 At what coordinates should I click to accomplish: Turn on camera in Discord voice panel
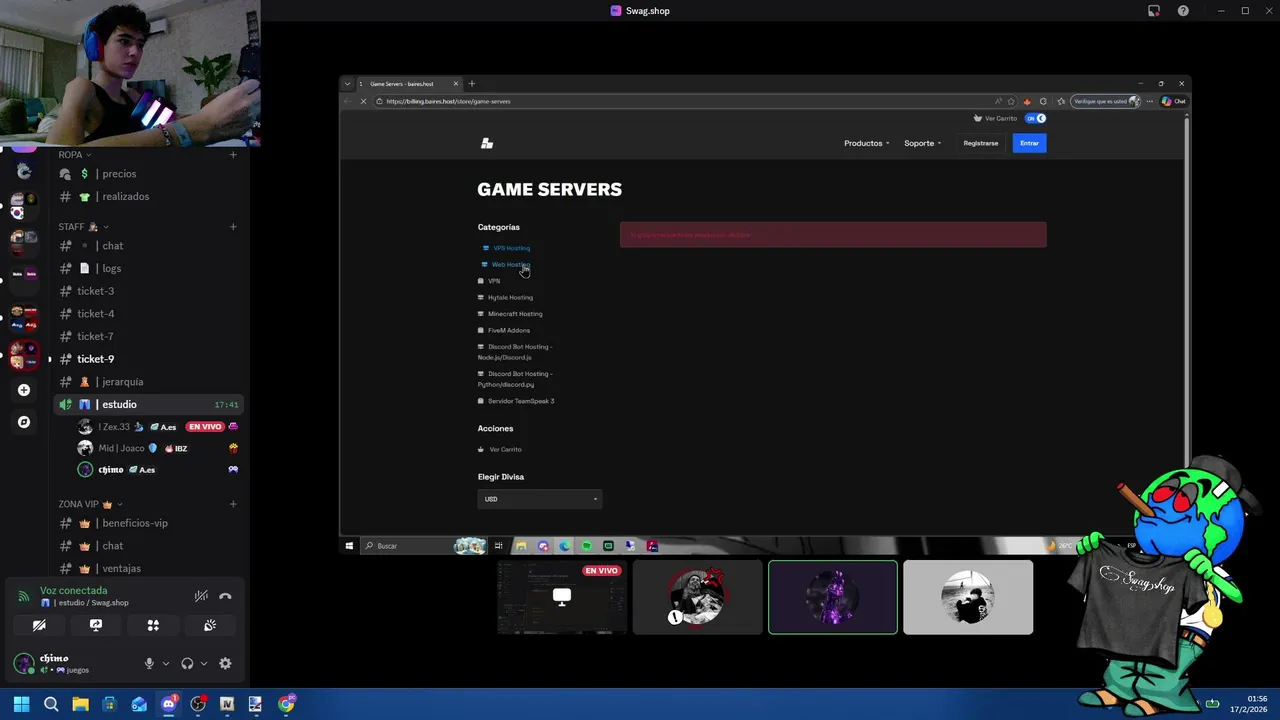tap(39, 625)
